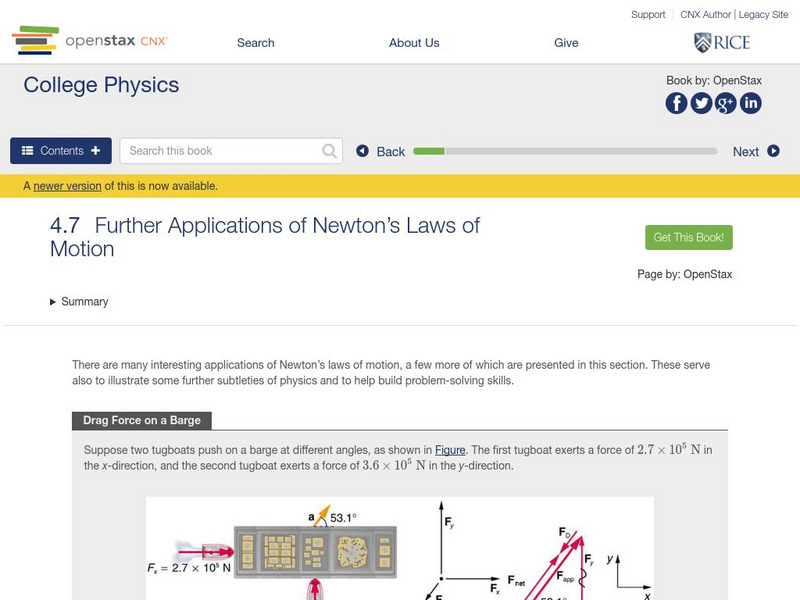Follow the Figure link in the text
The width and height of the screenshot is (800, 600).
click(x=450, y=450)
